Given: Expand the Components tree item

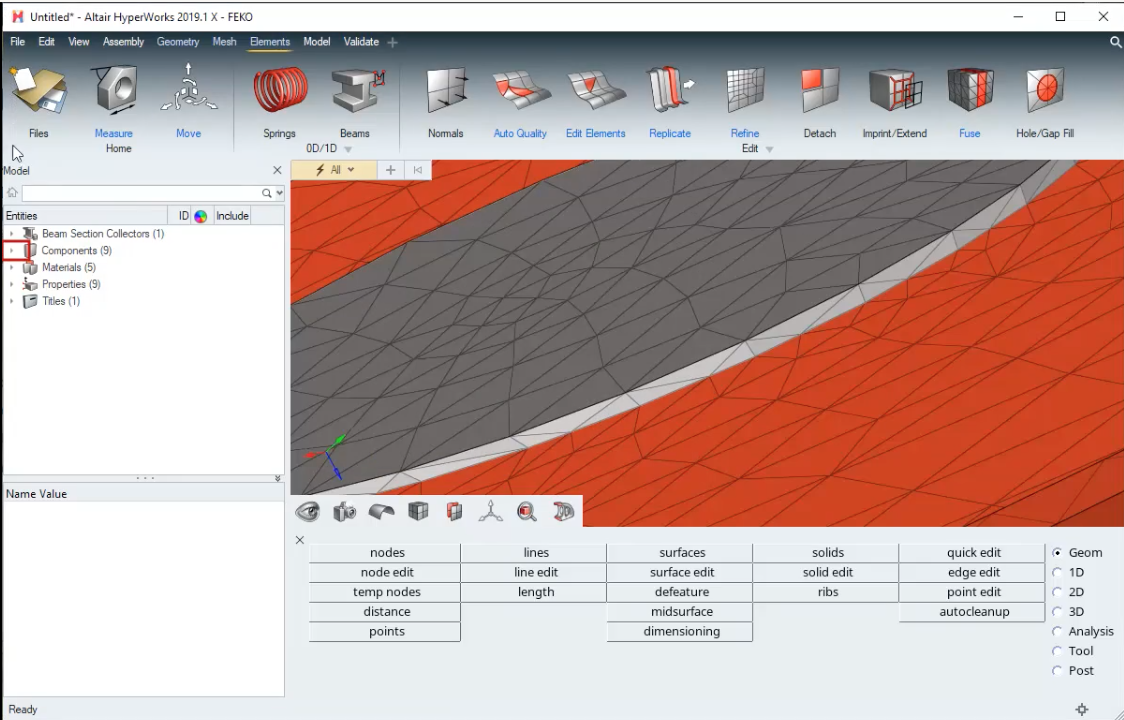Looking at the screenshot, I should [x=10, y=250].
